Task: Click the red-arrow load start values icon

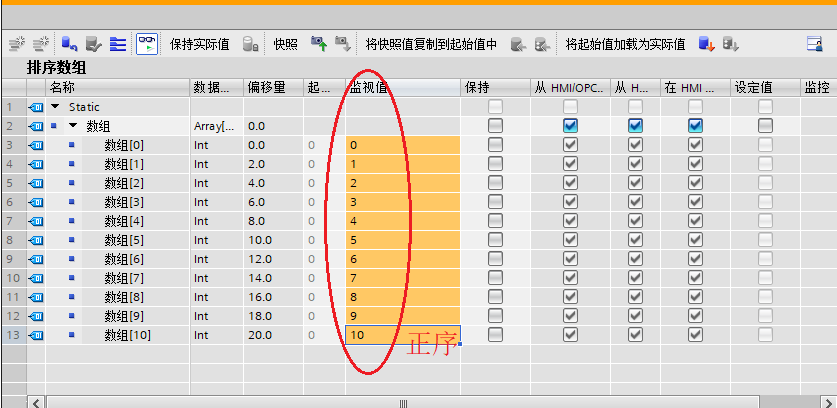Action: click(x=706, y=44)
